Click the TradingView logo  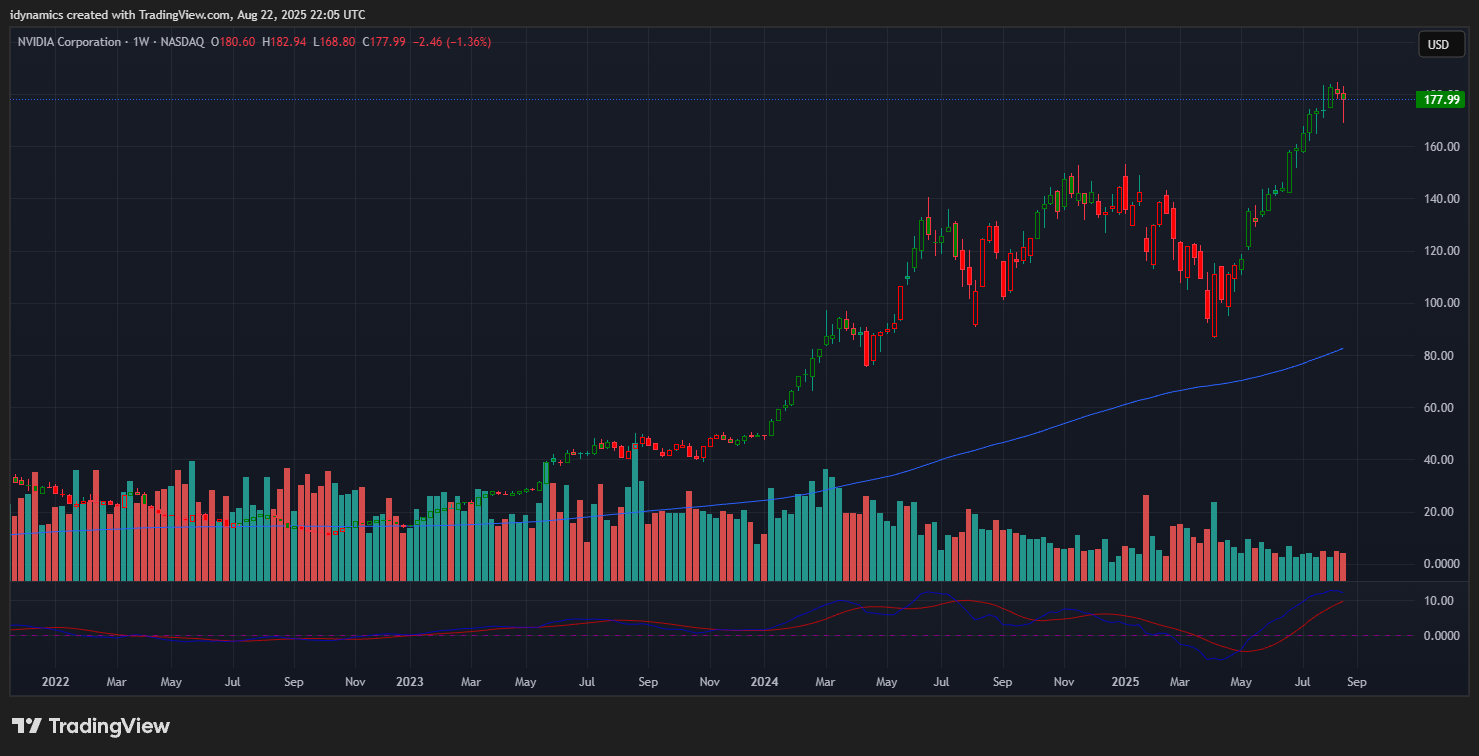click(x=91, y=726)
